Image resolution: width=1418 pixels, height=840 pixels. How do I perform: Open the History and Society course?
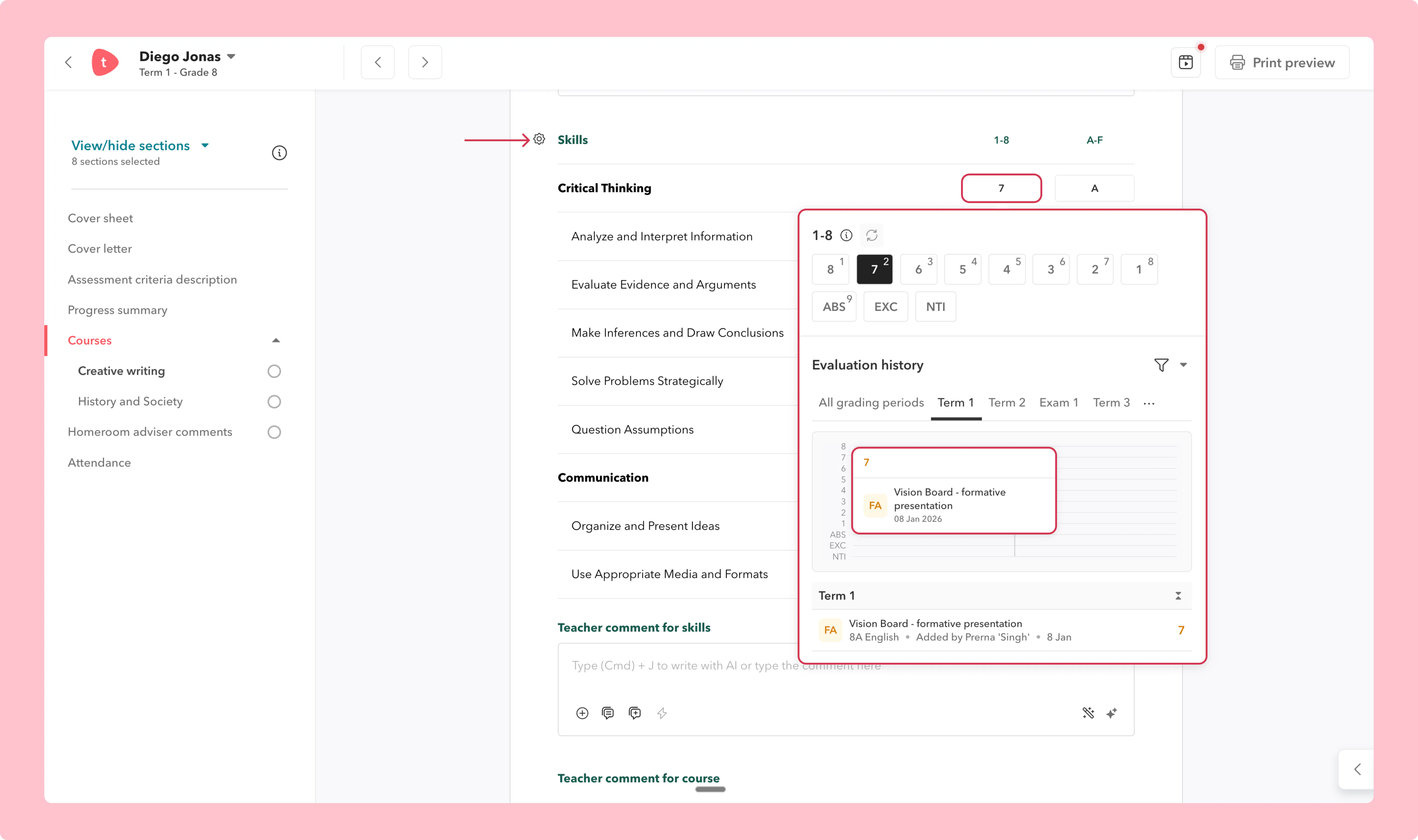click(x=130, y=402)
